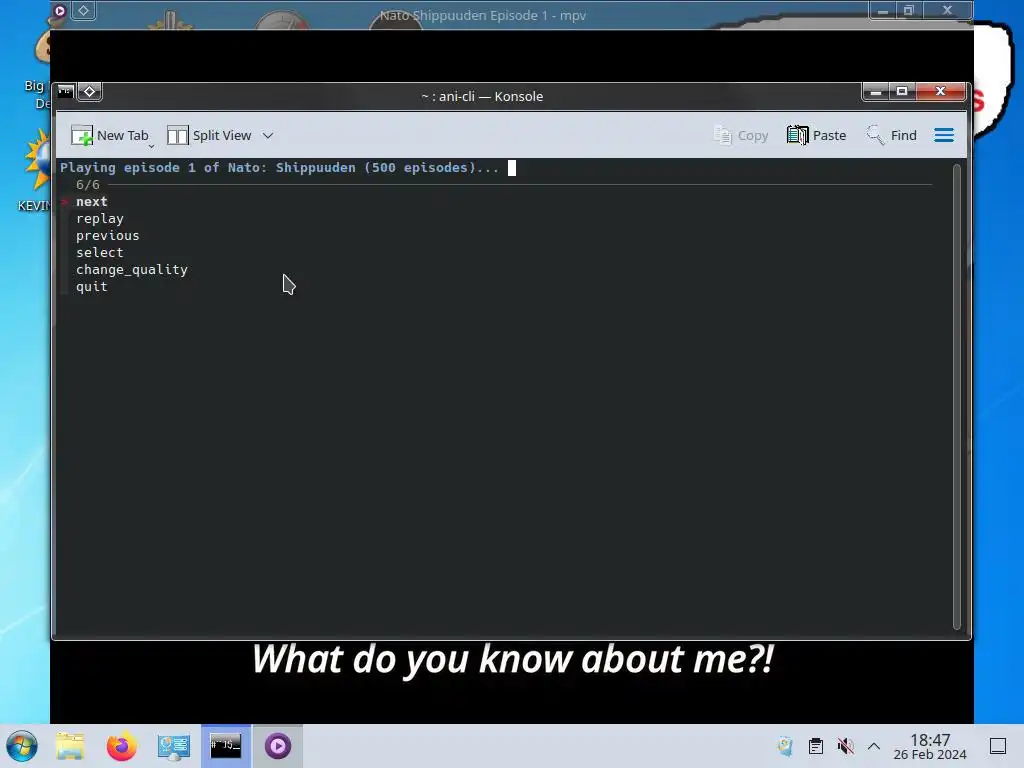Click the mpv subtitle text area
The width and height of the screenshot is (1024, 768).
tap(513, 659)
